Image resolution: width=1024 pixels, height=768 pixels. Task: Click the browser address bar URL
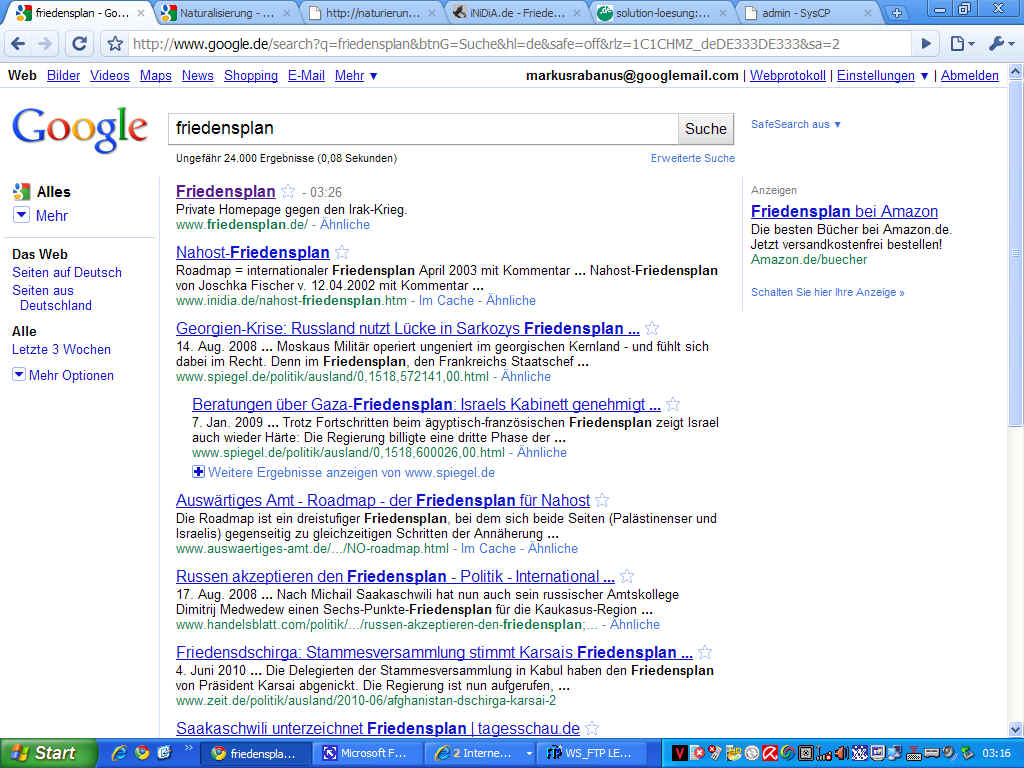pyautogui.click(x=487, y=44)
